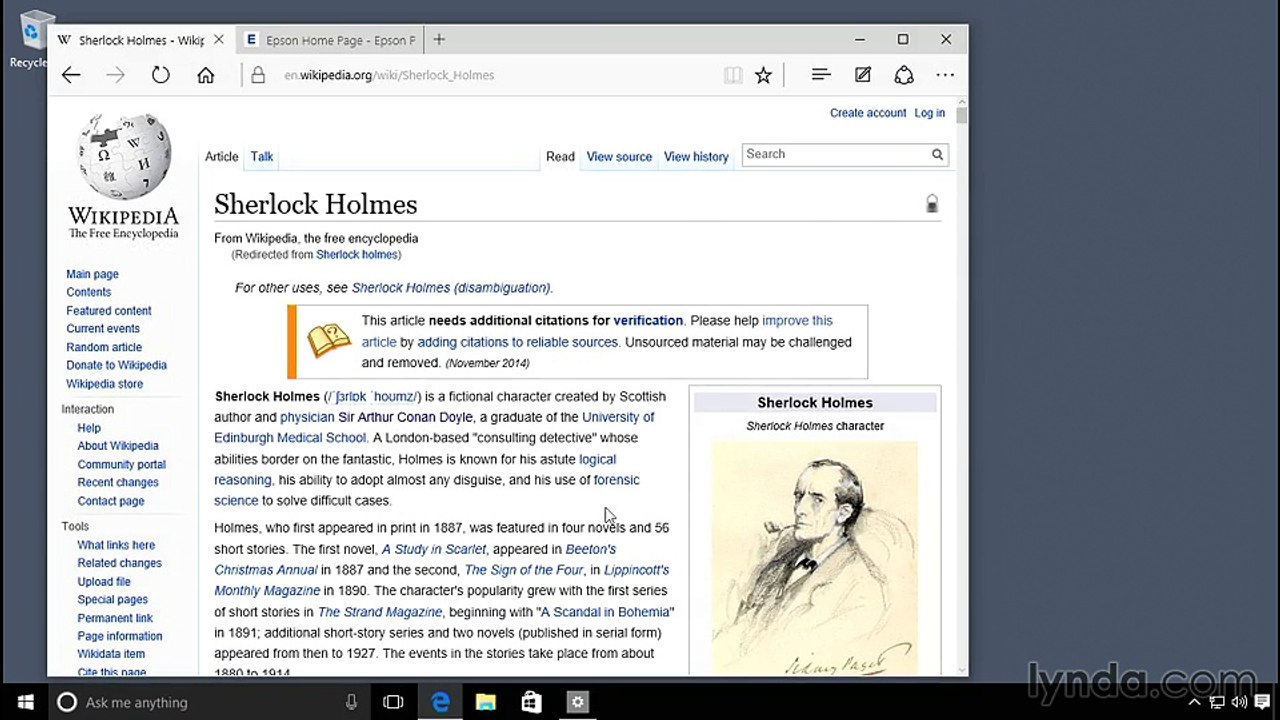This screenshot has height=720, width=1280.
Task: Open the A Study in Scarlet link
Action: [x=434, y=549]
